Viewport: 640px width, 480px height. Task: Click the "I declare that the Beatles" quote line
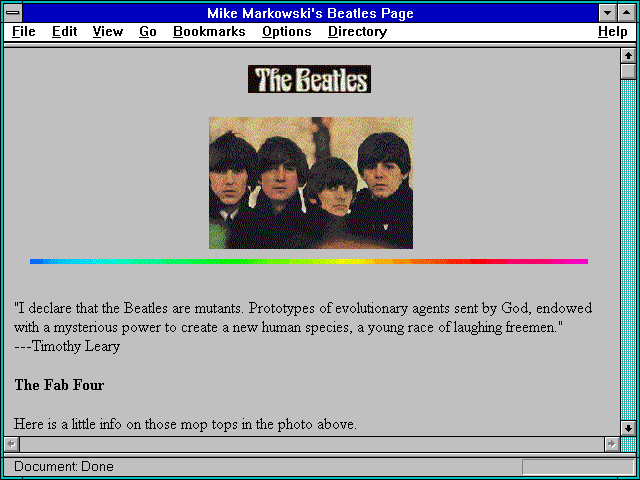coord(303,308)
